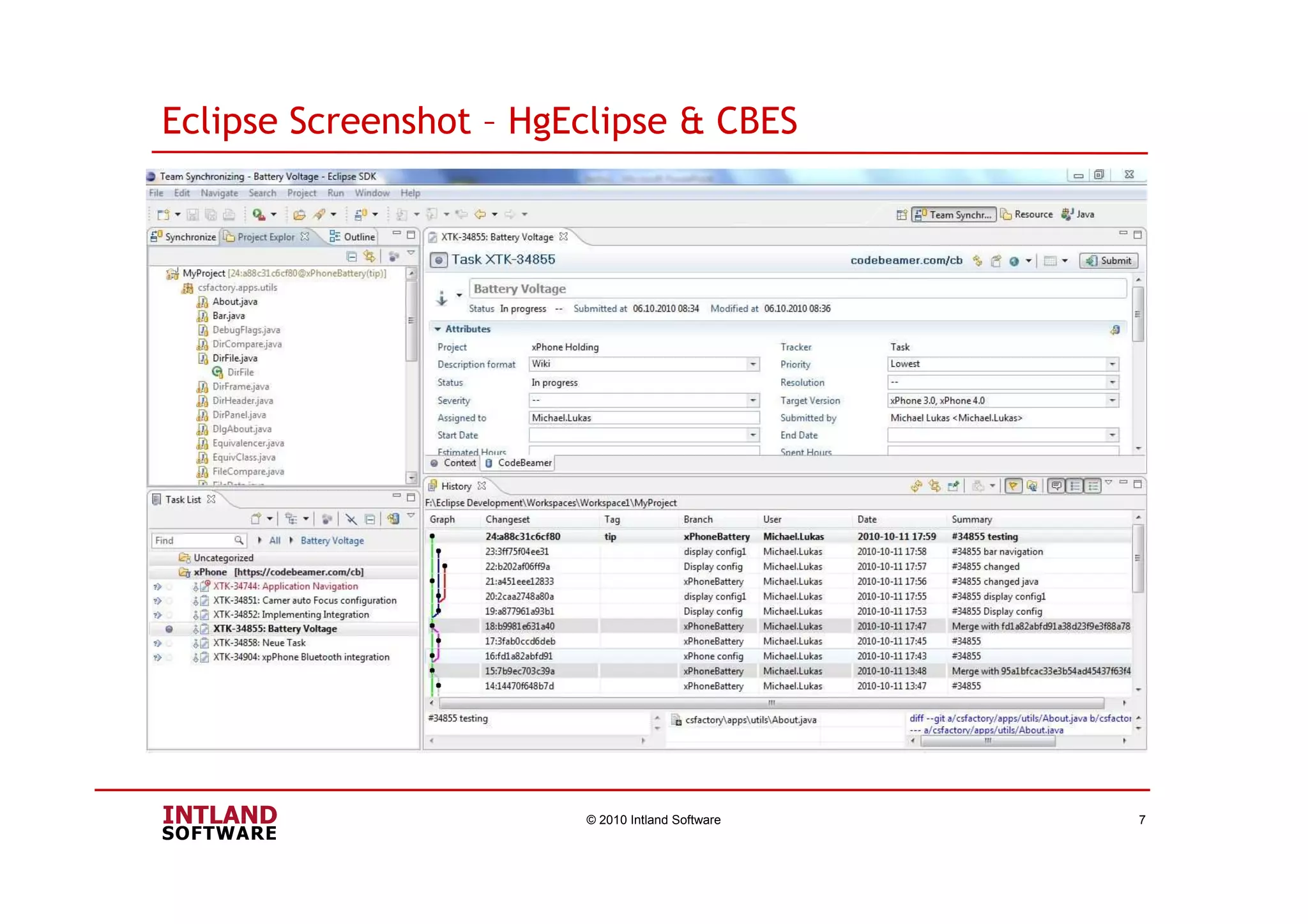Click the New wizard toolbar icon
The width and height of the screenshot is (1308, 924).
coord(163,215)
